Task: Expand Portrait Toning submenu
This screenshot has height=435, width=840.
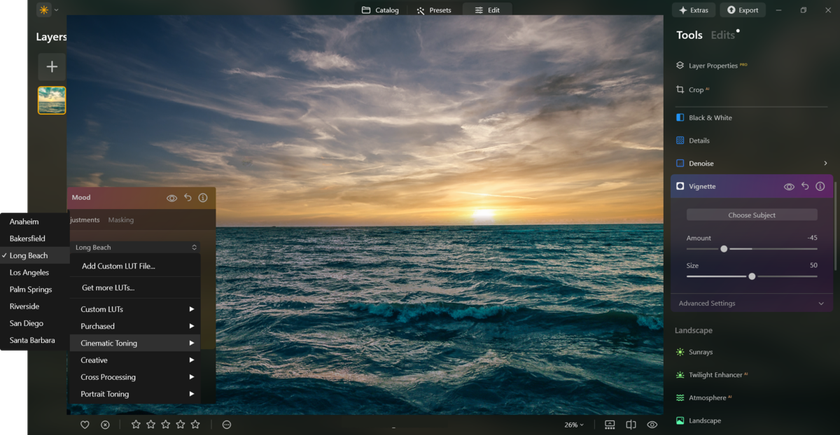Action: pyautogui.click(x=135, y=394)
